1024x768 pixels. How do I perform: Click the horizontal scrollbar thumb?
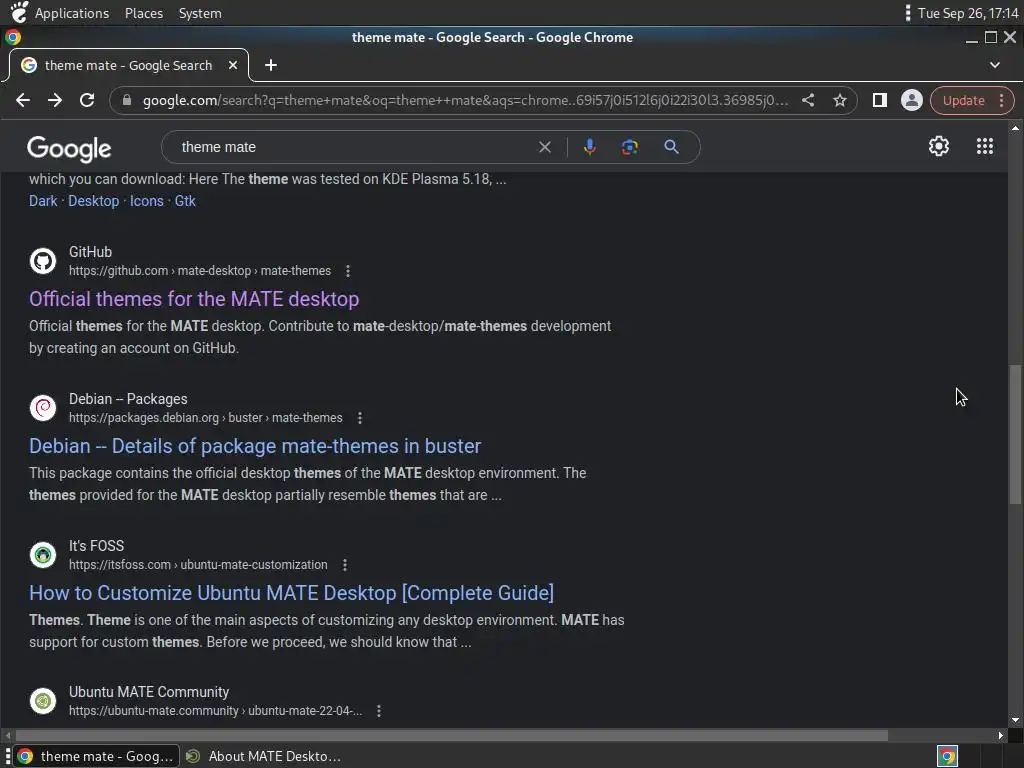[451, 735]
